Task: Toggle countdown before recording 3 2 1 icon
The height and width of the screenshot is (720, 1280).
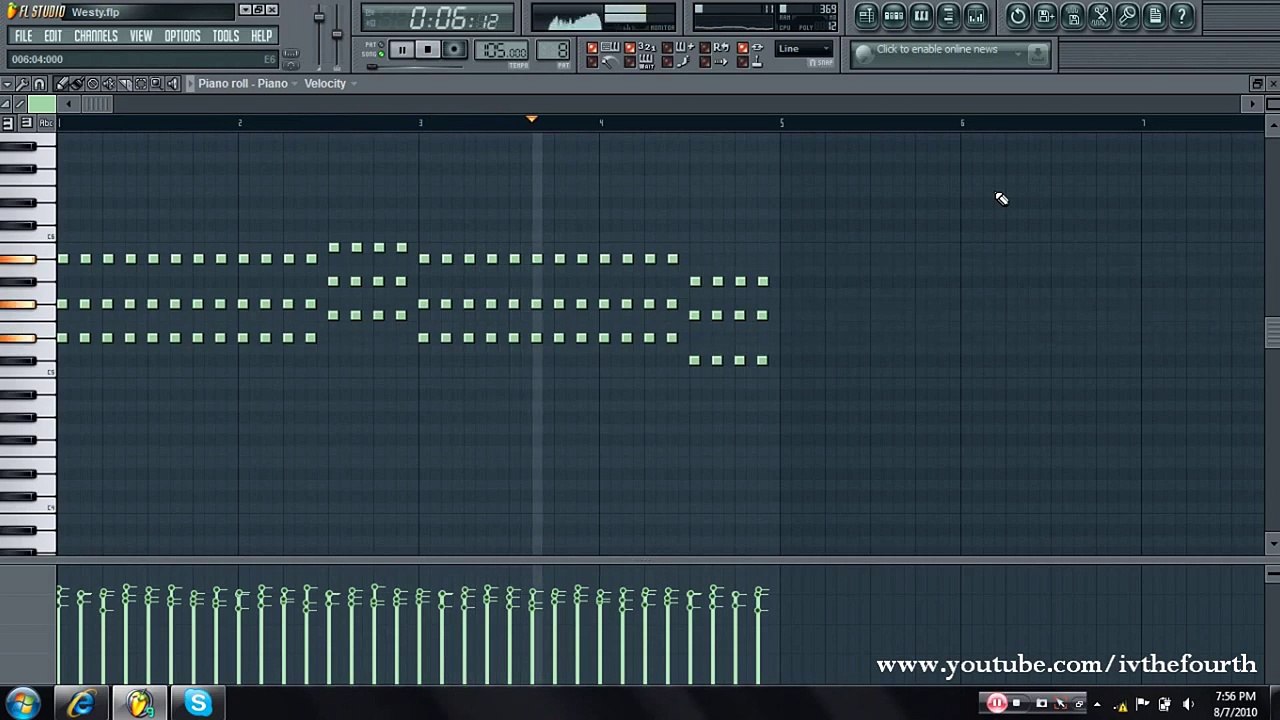Action: tap(647, 47)
